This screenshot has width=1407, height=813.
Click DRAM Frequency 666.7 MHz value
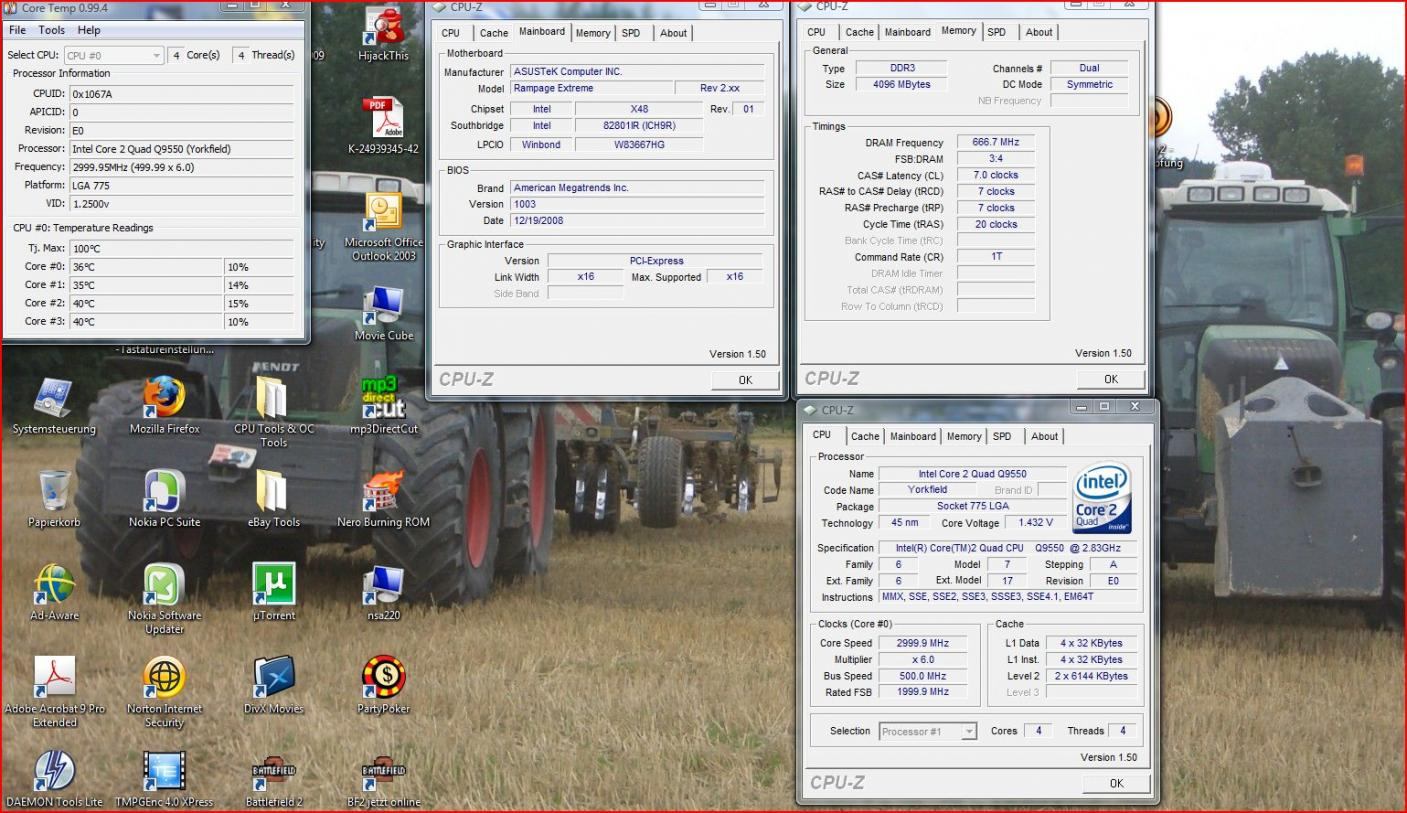pyautogui.click(x=995, y=143)
